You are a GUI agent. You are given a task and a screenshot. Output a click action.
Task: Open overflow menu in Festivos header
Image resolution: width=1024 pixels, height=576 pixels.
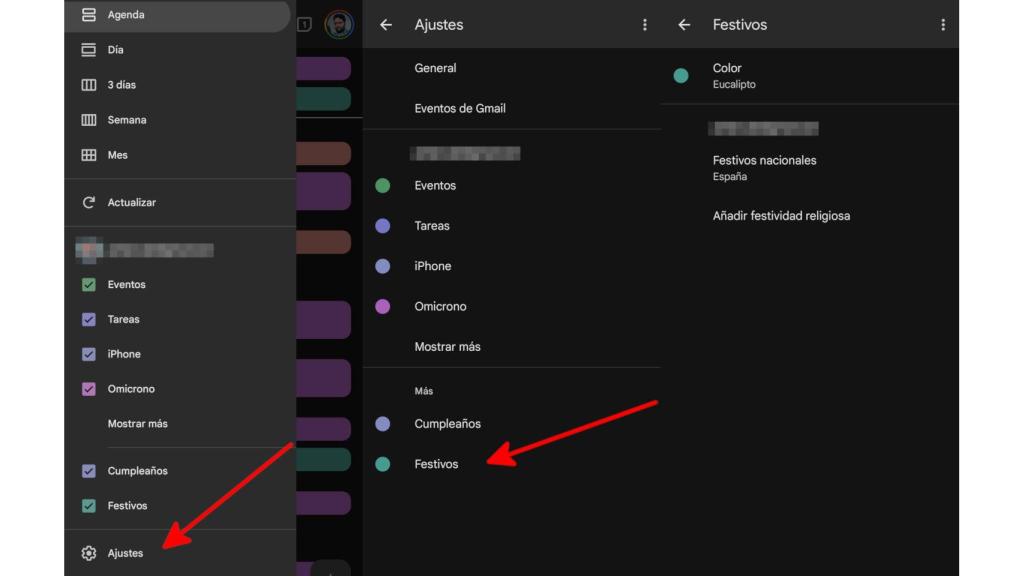pos(943,25)
